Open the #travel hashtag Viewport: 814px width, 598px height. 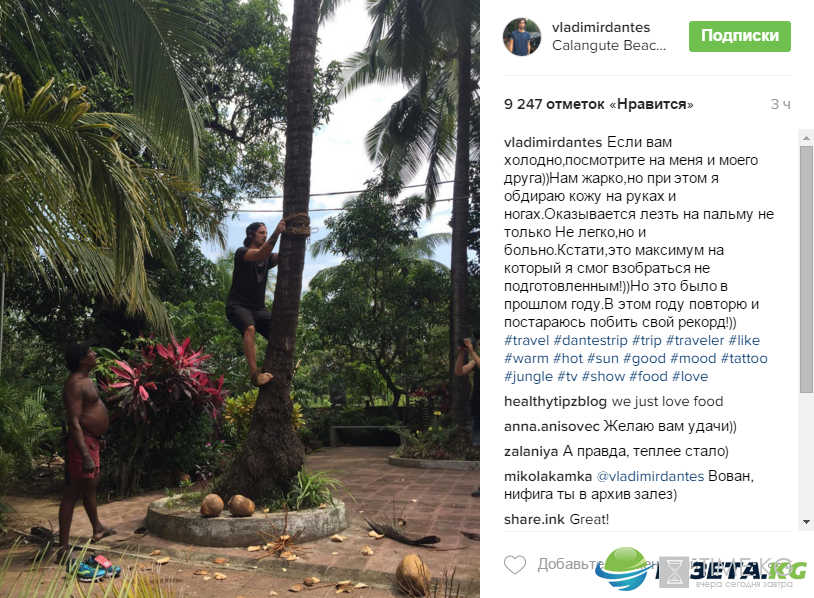526,341
